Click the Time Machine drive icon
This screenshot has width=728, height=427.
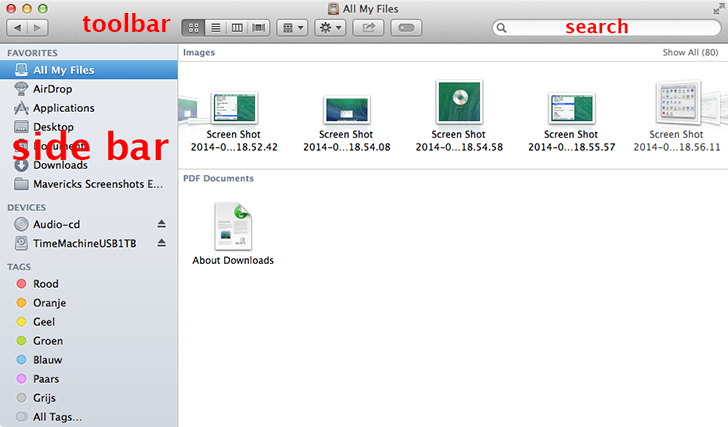pos(21,243)
